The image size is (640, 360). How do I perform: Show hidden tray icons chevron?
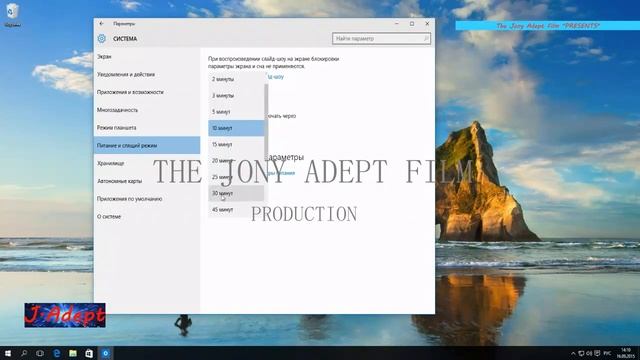coord(573,353)
